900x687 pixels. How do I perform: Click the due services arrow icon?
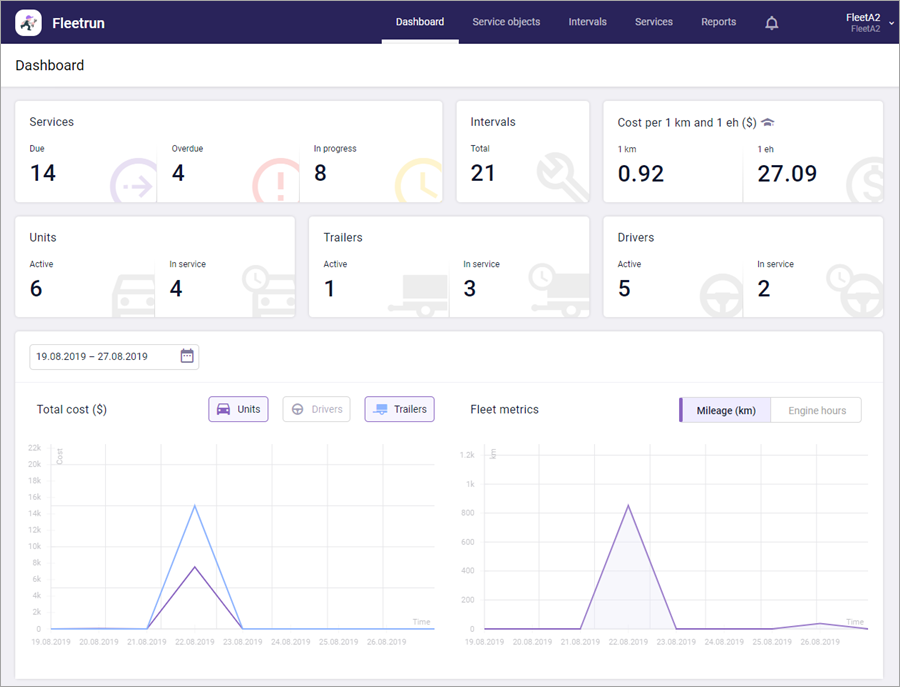pos(133,182)
